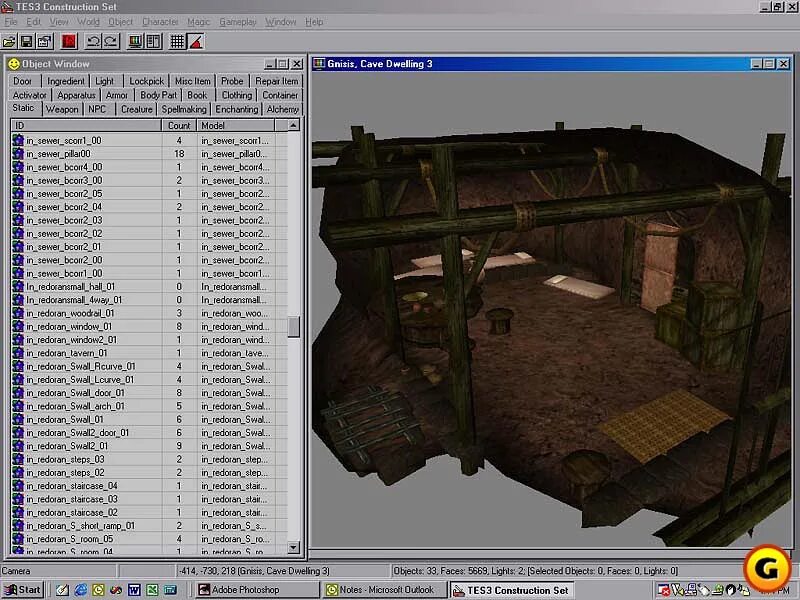Image resolution: width=800 pixels, height=600 pixels.
Task: Switch to the Ingredient tab
Action: coord(66,81)
